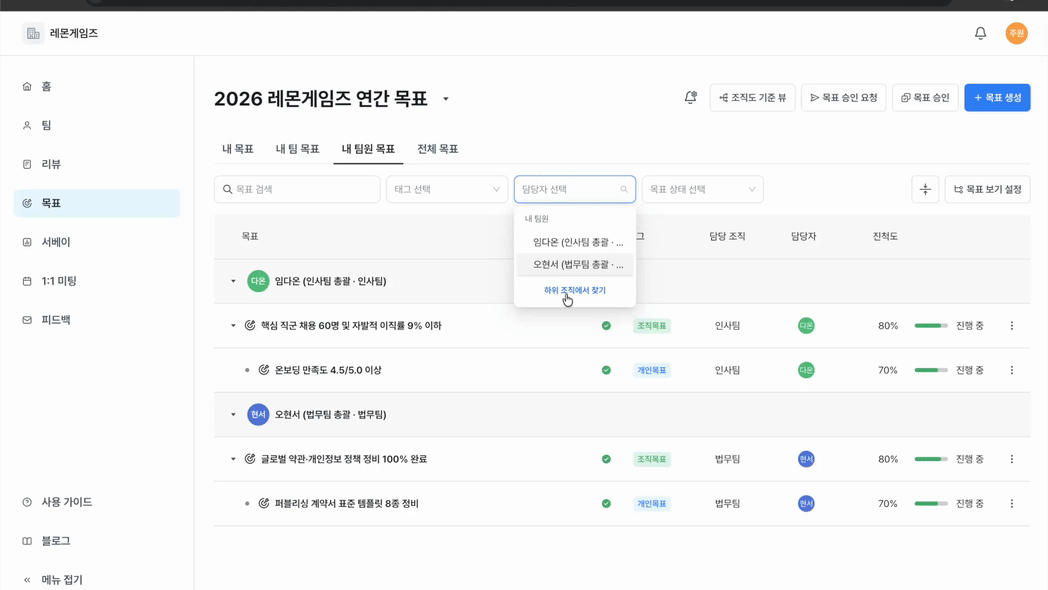Viewport: 1048px width, 590px height.
Task: Click the green check status on 핵심 직군 채용 row
Action: (606, 325)
